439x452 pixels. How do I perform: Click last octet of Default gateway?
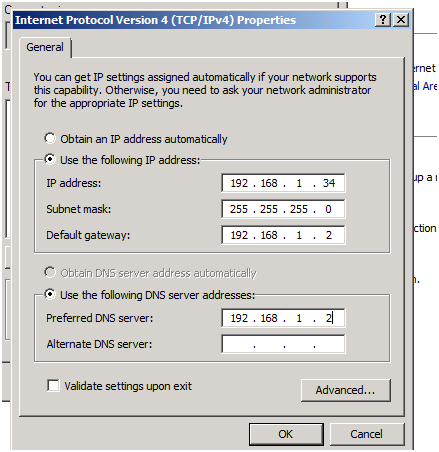(x=329, y=235)
